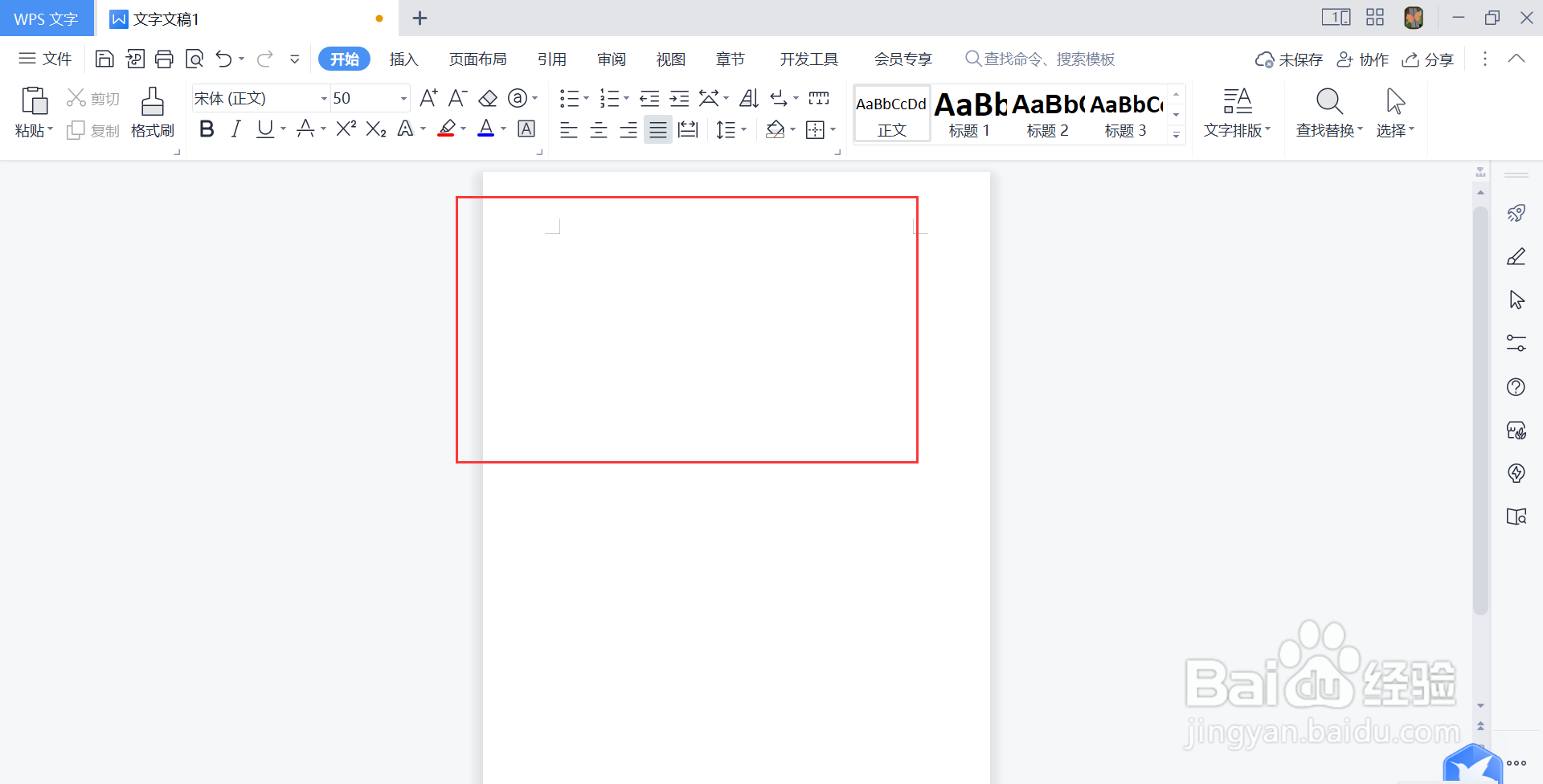1543x784 pixels.
Task: Click distributed alignment icon
Action: [688, 129]
